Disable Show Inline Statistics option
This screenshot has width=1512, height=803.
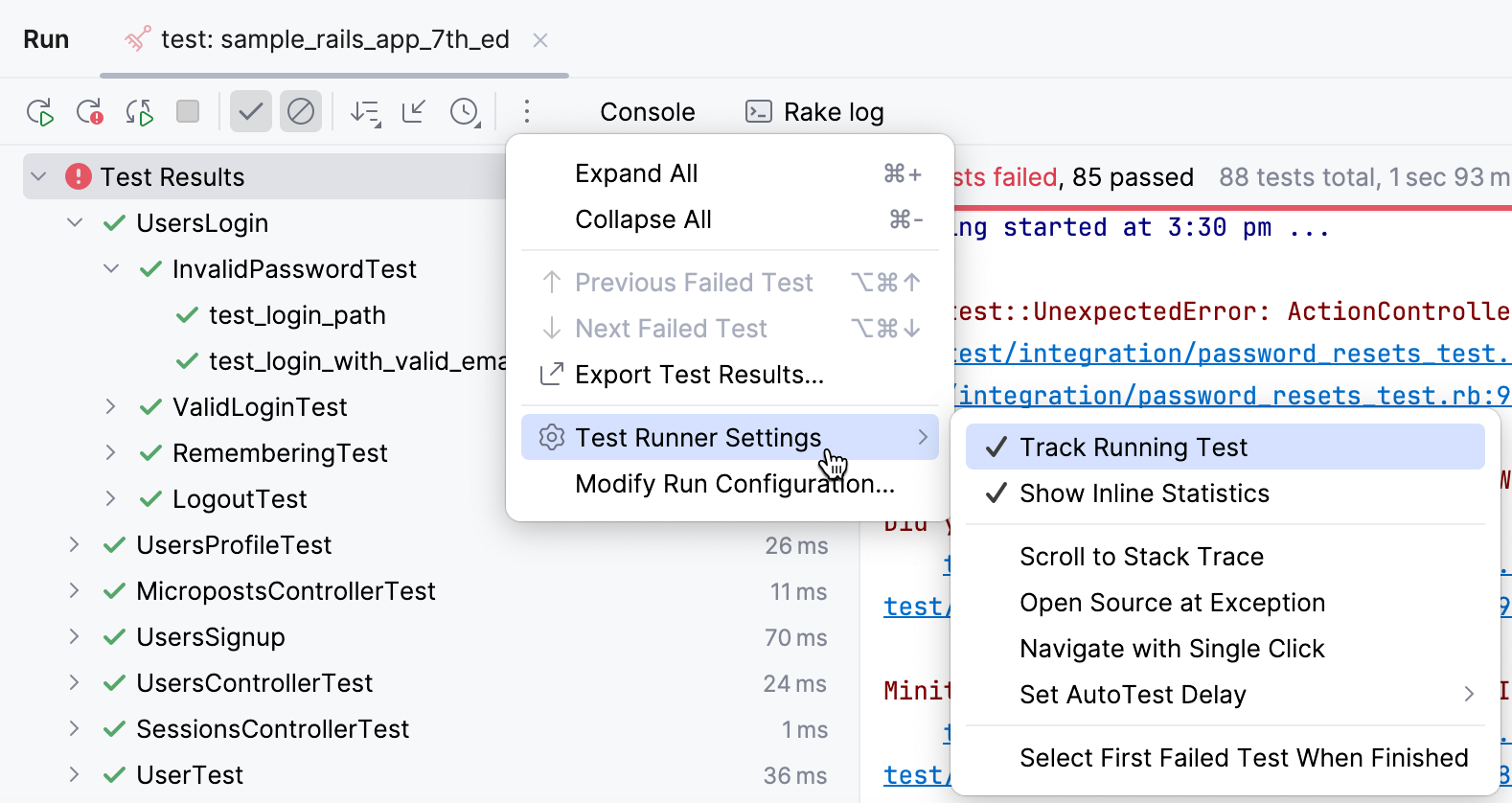1144,493
